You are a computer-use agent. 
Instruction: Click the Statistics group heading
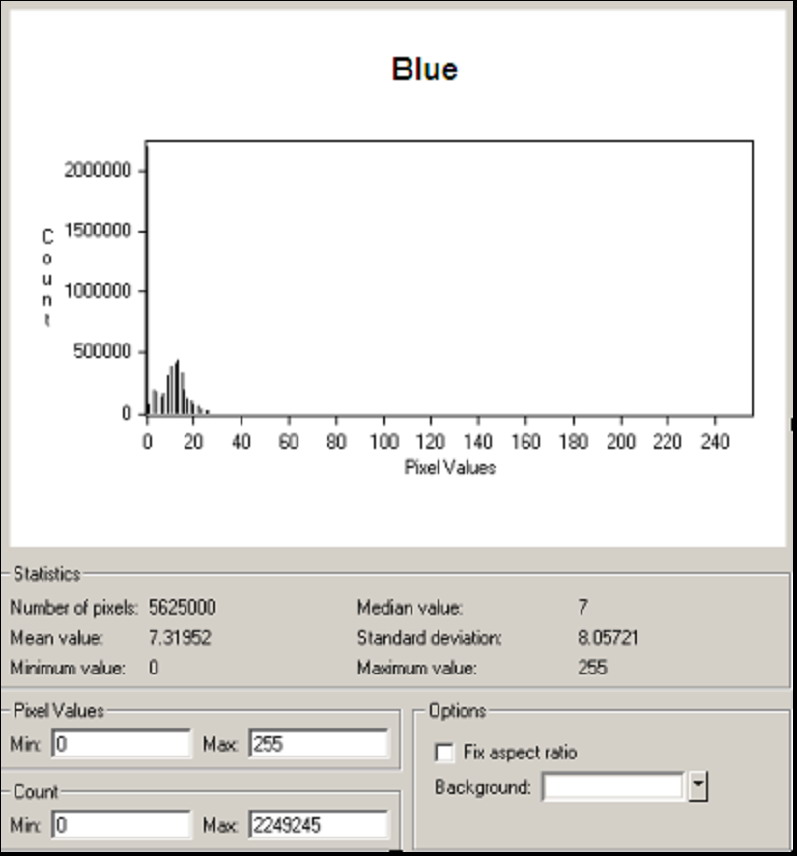click(47, 574)
